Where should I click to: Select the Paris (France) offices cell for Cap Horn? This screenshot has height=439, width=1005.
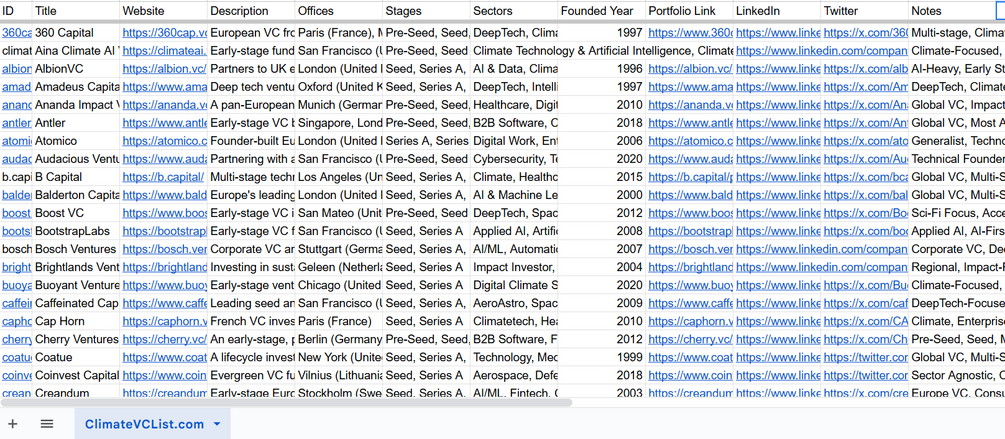(338, 321)
